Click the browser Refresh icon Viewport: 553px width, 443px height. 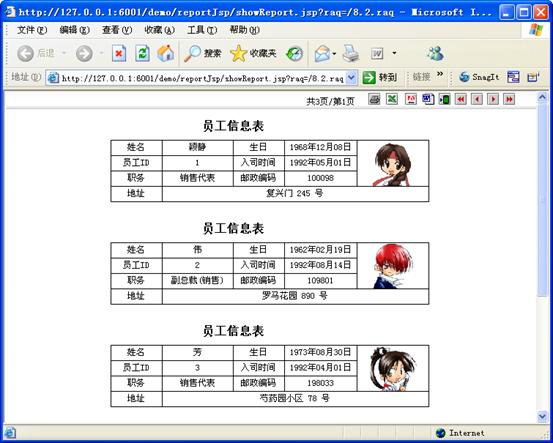(x=142, y=54)
